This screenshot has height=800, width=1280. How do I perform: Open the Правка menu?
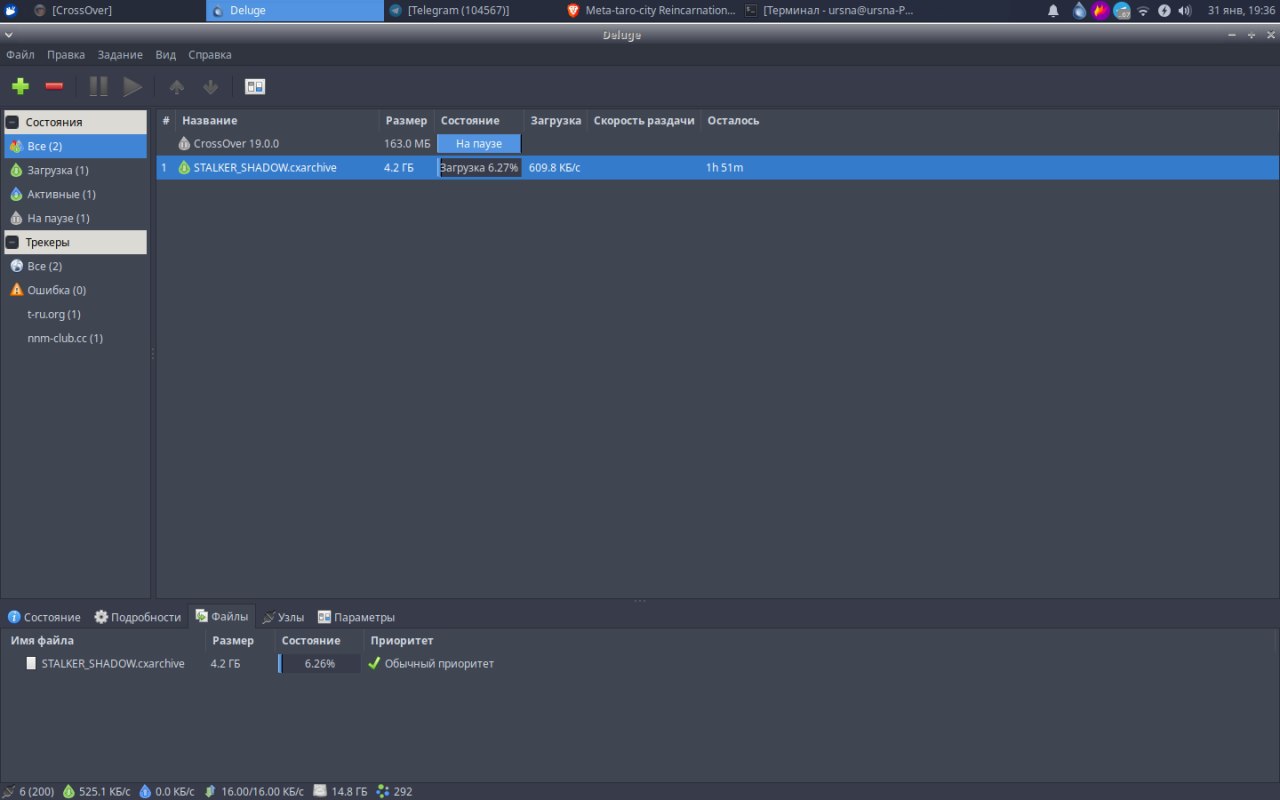click(x=66, y=55)
